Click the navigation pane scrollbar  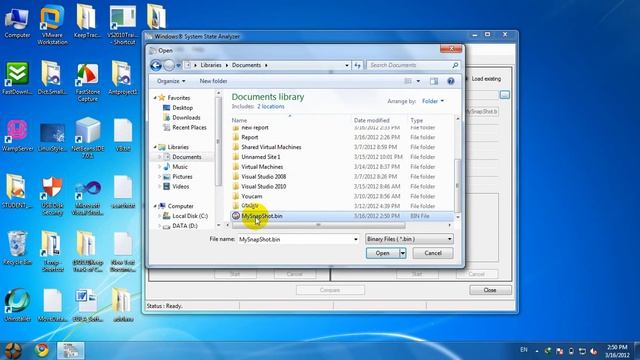point(218,141)
